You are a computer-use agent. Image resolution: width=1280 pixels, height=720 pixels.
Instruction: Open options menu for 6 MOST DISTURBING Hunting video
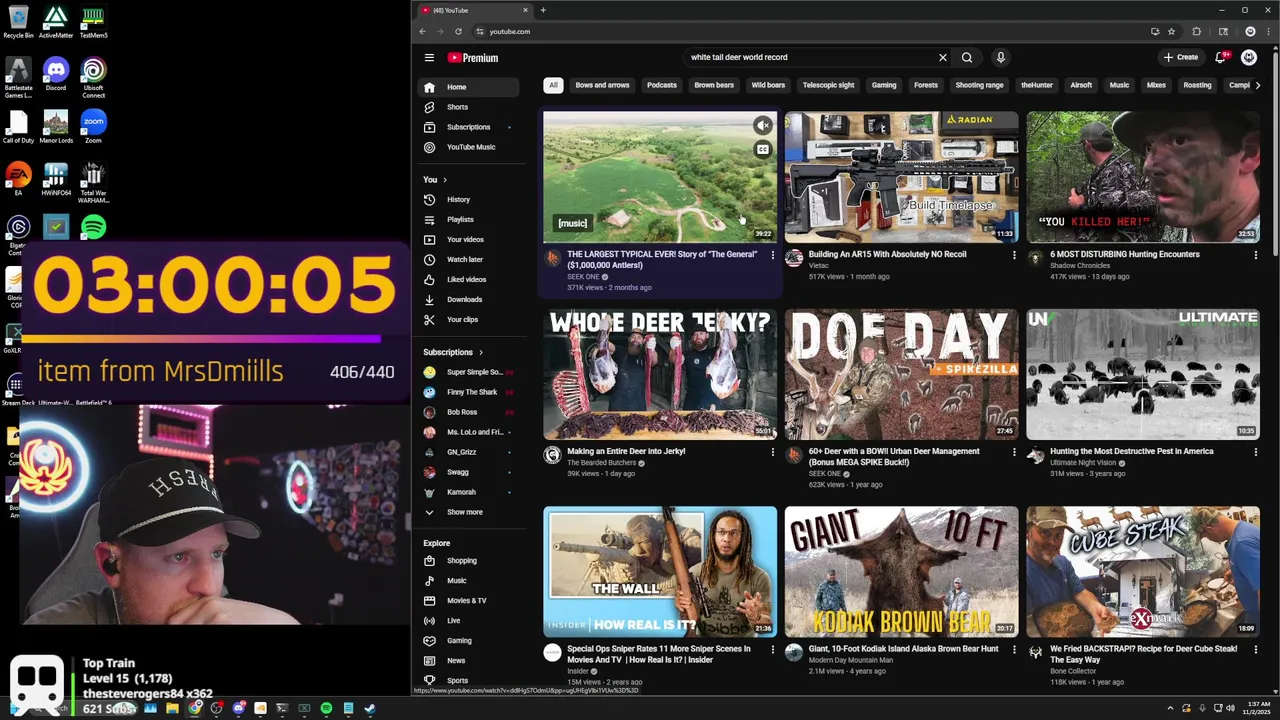click(1255, 256)
